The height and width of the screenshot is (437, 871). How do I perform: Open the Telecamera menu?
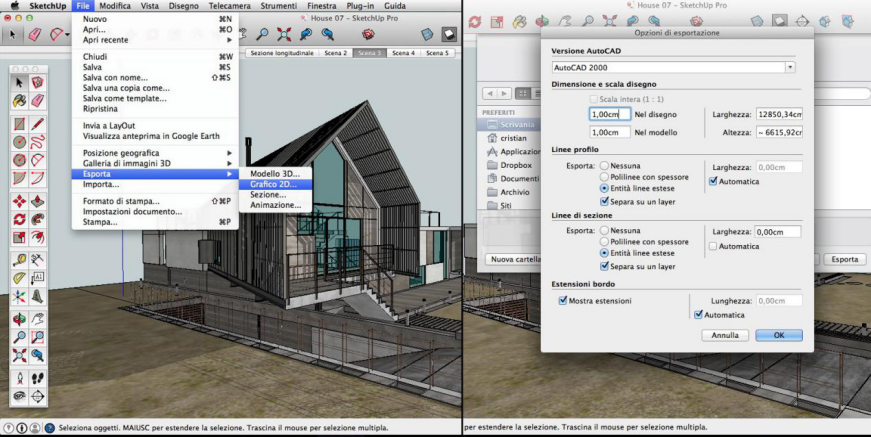229,6
